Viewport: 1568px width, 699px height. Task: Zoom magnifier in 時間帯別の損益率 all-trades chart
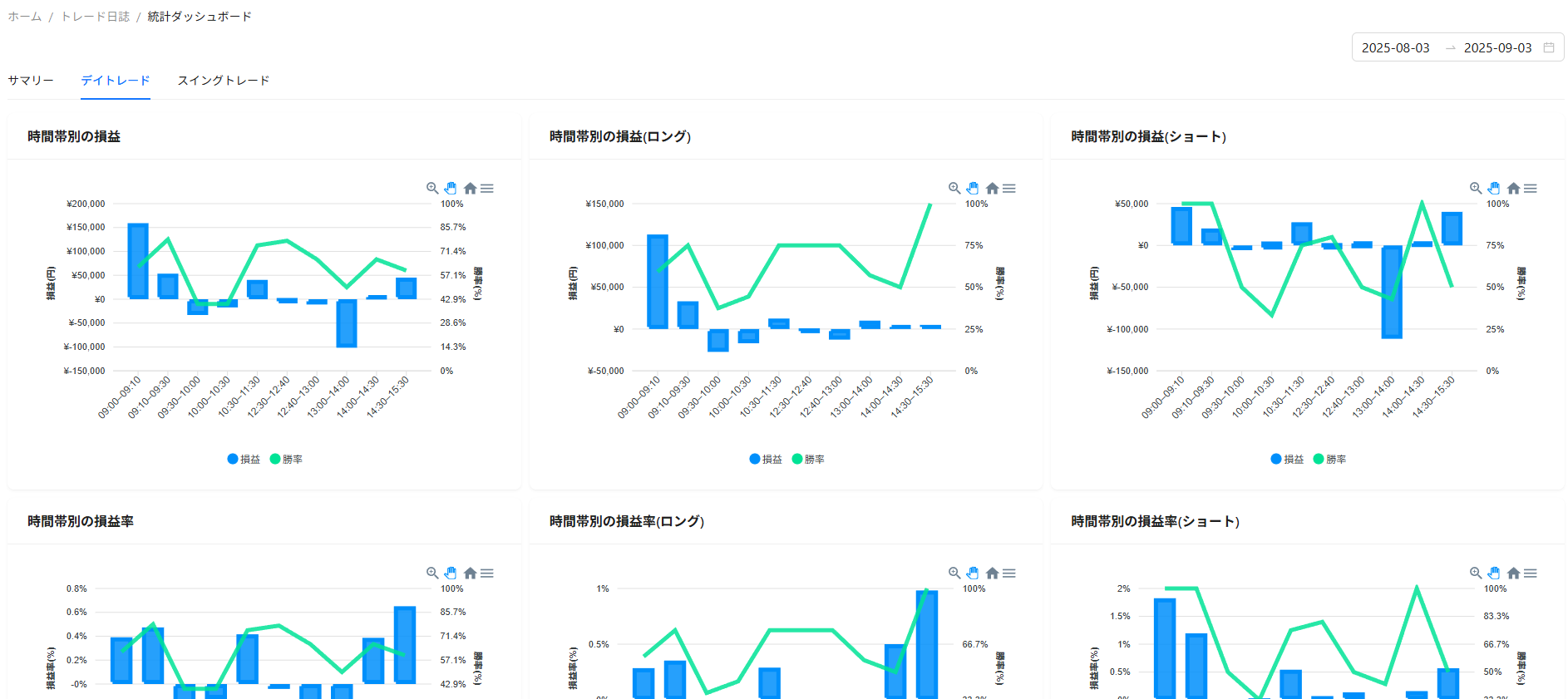432,573
